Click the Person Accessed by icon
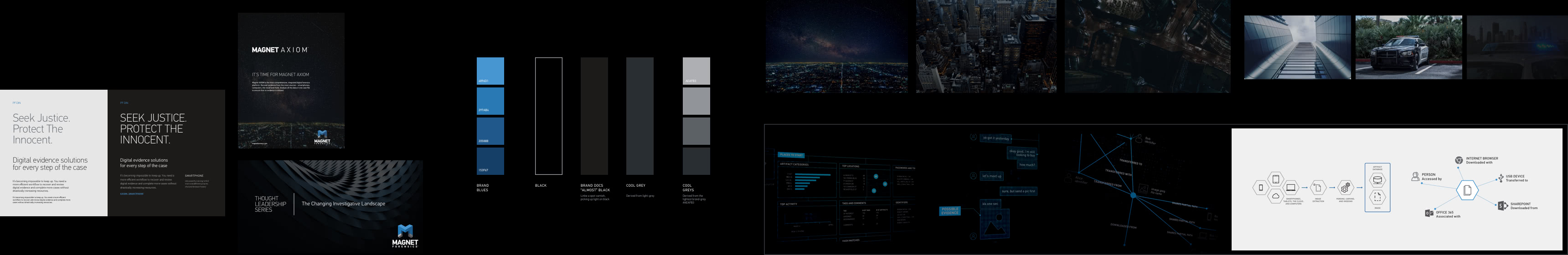Screen dimensions: 1568x255 tap(1415, 177)
